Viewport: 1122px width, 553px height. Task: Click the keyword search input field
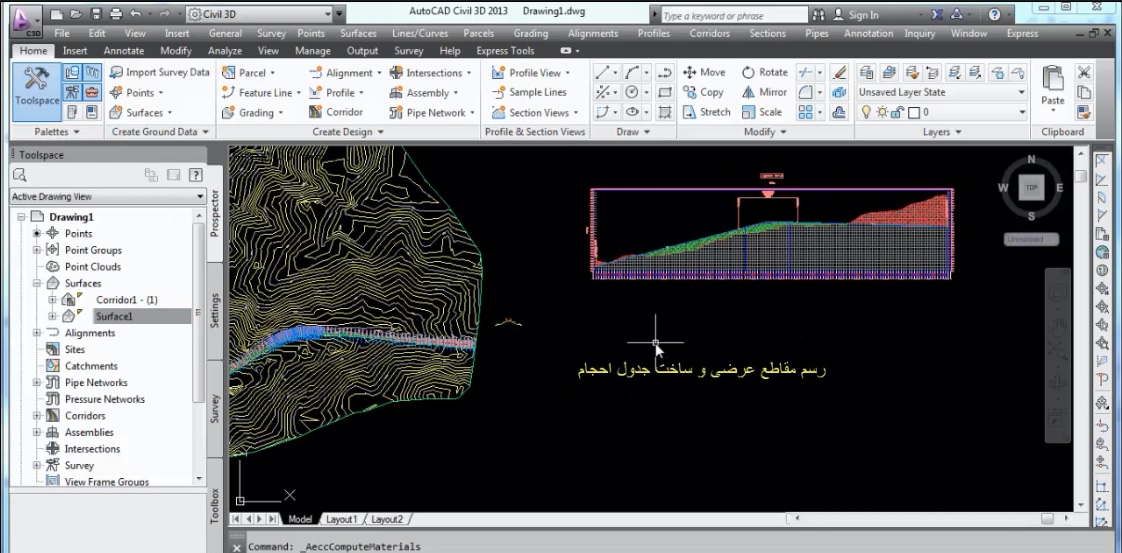click(x=733, y=15)
